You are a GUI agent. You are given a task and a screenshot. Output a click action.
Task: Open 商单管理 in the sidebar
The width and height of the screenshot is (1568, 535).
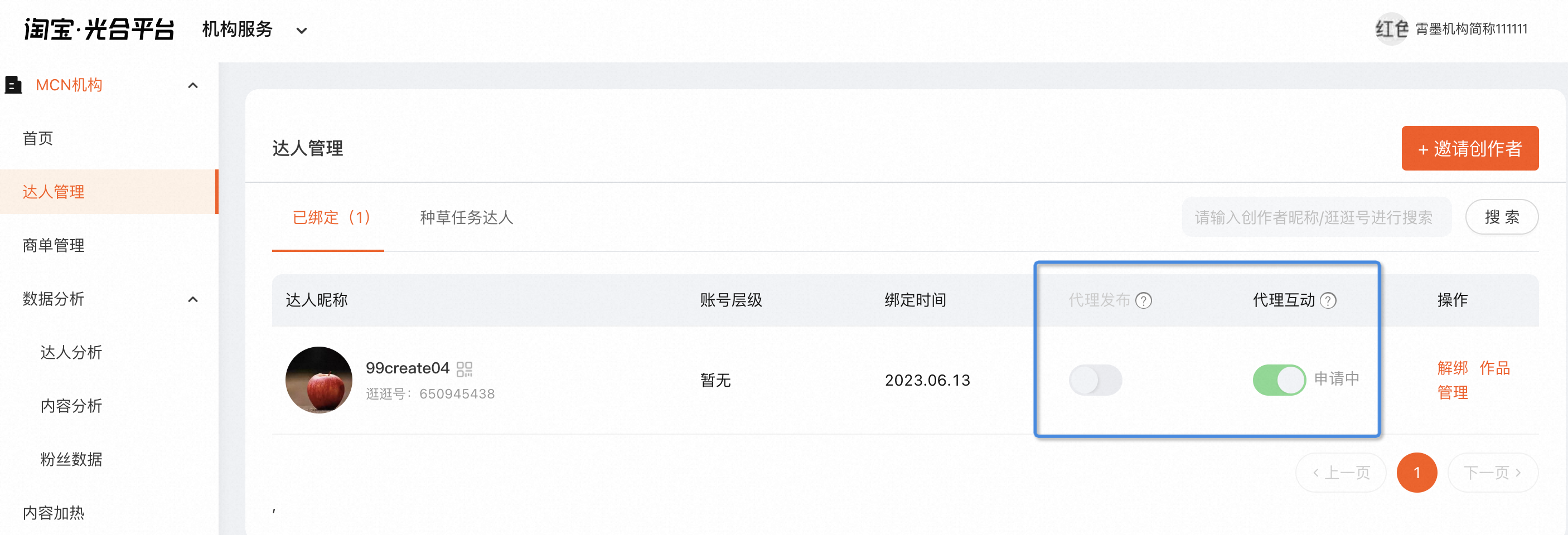[54, 245]
